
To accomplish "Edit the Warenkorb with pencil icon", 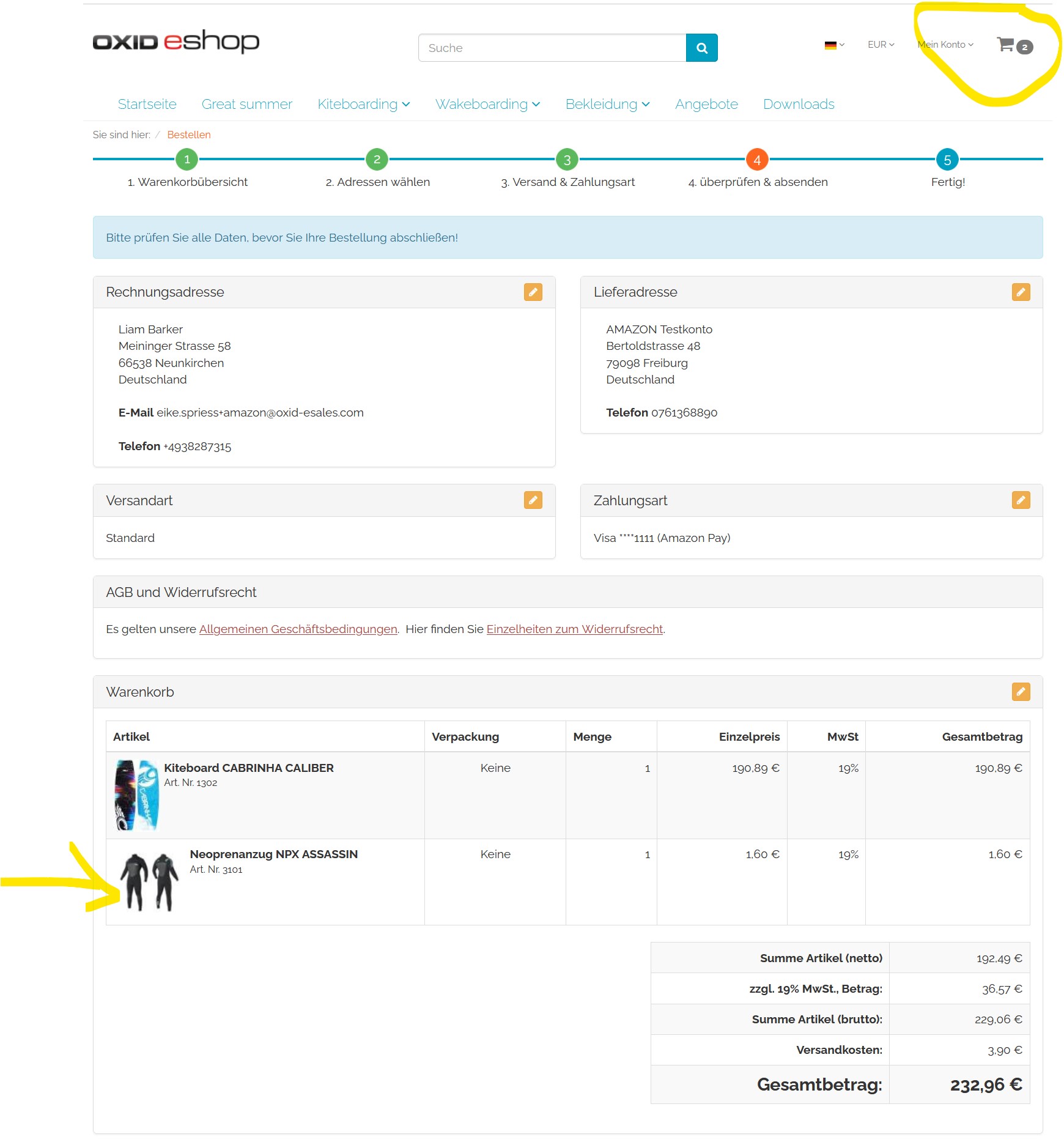I will (x=1020, y=692).
